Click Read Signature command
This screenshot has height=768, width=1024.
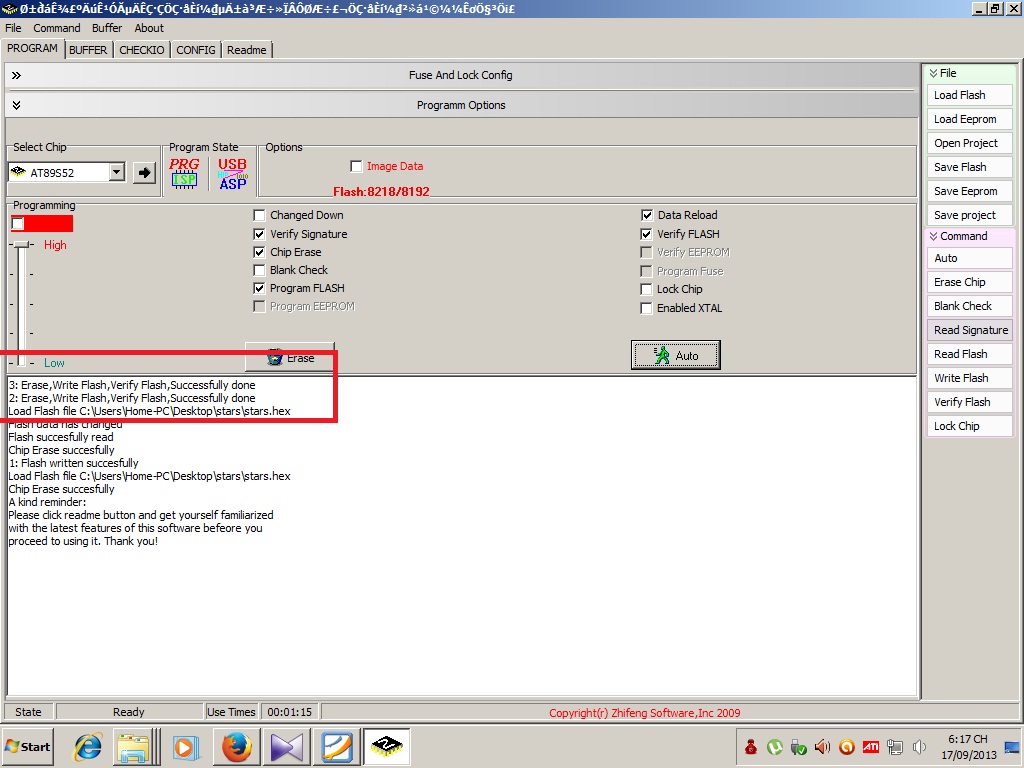click(969, 330)
